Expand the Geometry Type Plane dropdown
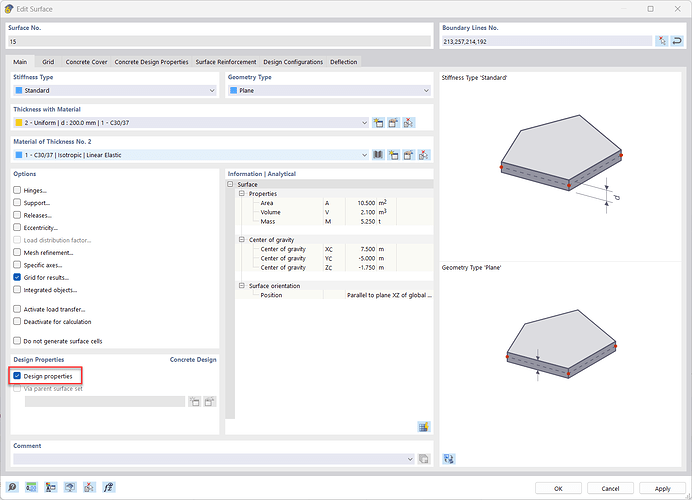The image size is (692, 500). tap(425, 91)
